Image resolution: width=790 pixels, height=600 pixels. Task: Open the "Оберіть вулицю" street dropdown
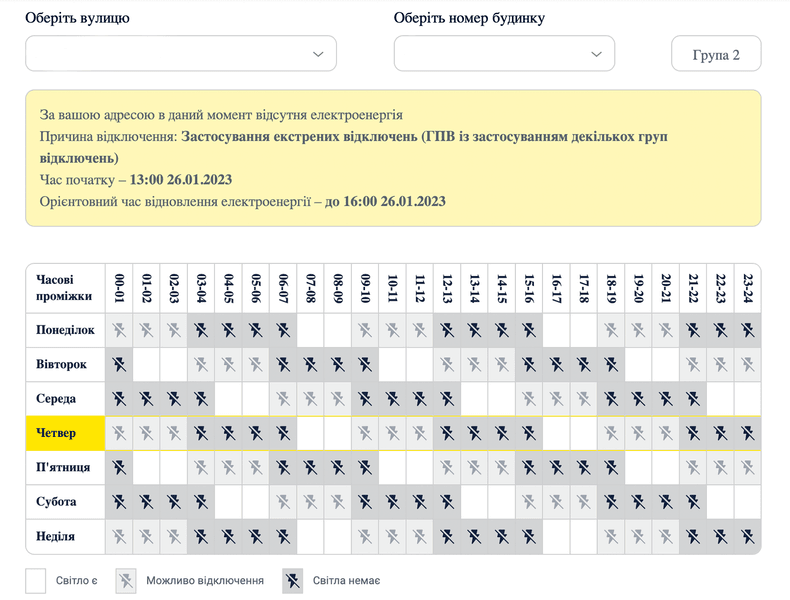click(181, 54)
